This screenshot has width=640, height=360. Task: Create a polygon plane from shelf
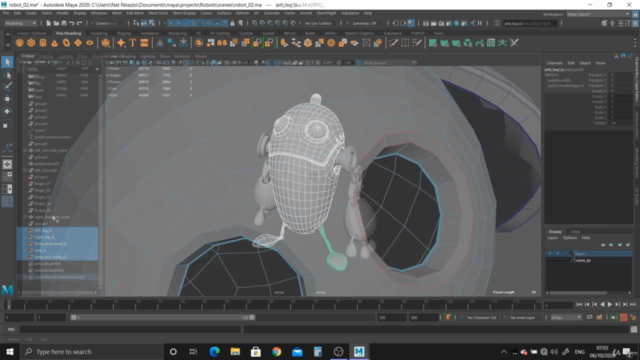click(x=78, y=43)
